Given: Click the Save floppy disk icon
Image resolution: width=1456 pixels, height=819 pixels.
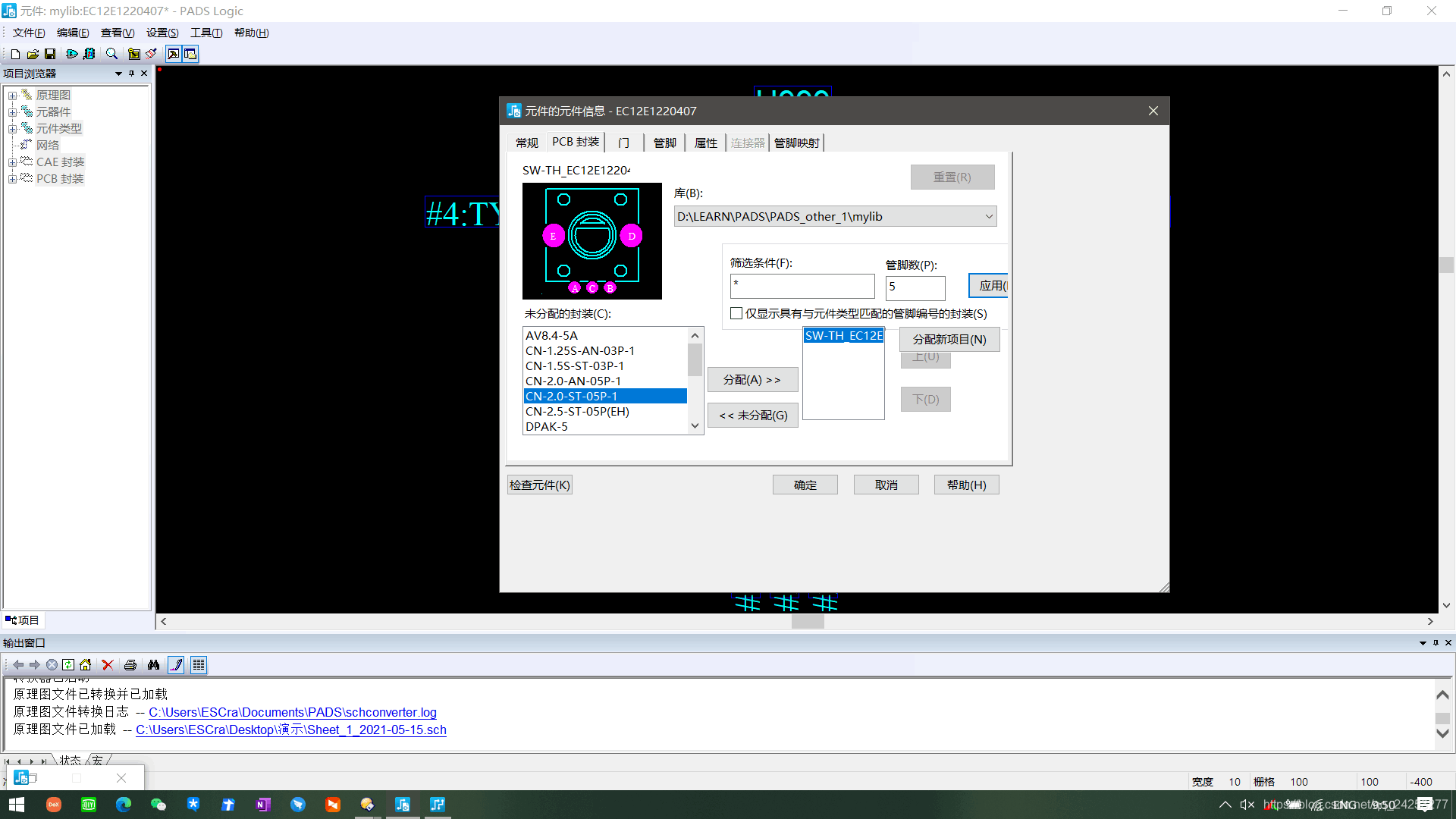Looking at the screenshot, I should point(50,54).
